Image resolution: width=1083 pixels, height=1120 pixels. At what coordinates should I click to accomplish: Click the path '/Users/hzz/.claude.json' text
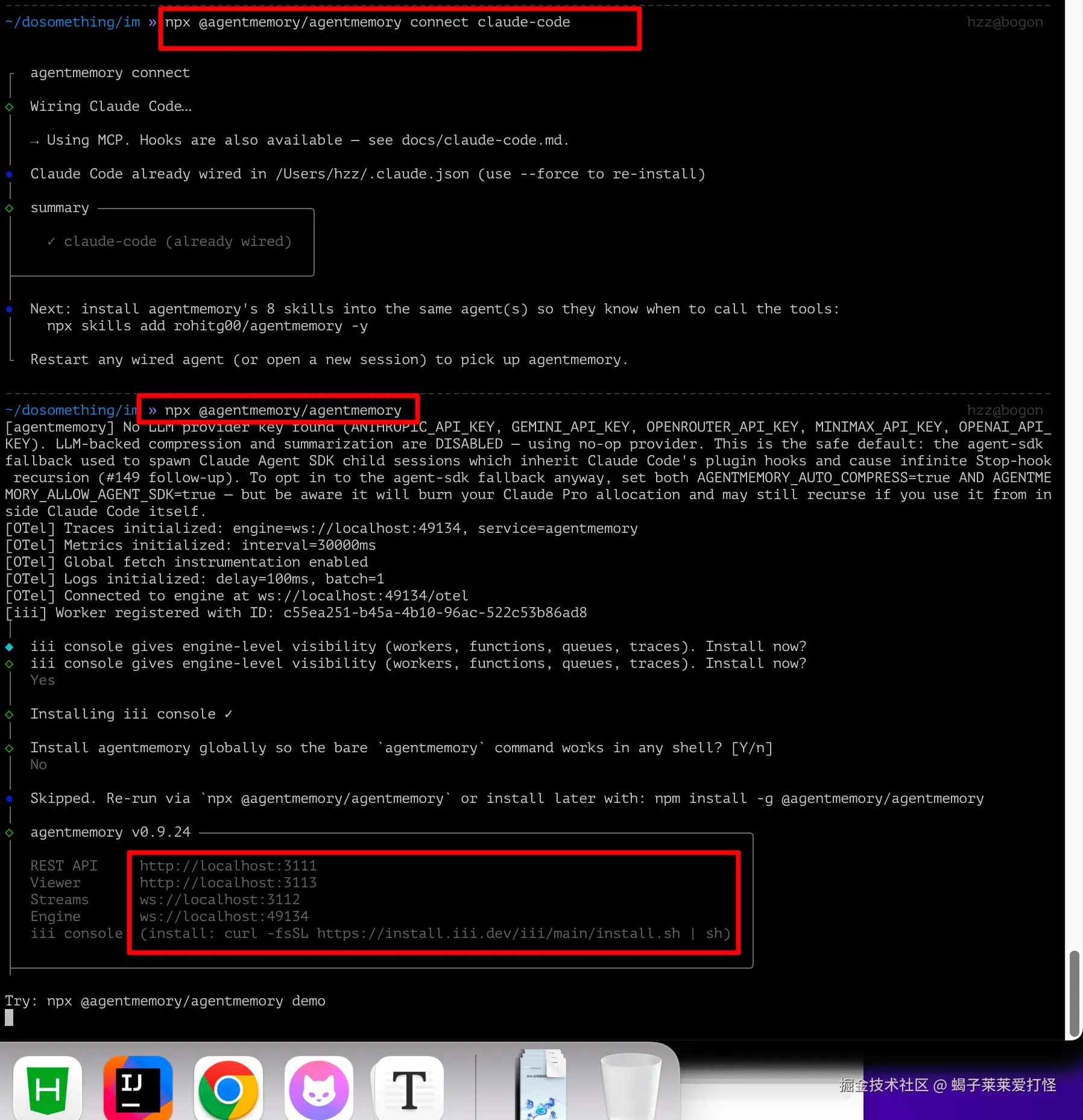(x=372, y=174)
